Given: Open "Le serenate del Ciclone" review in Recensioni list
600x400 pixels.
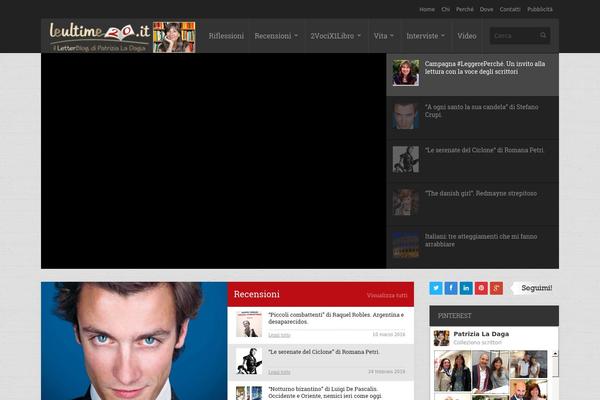Looking at the screenshot, I should click(324, 352).
